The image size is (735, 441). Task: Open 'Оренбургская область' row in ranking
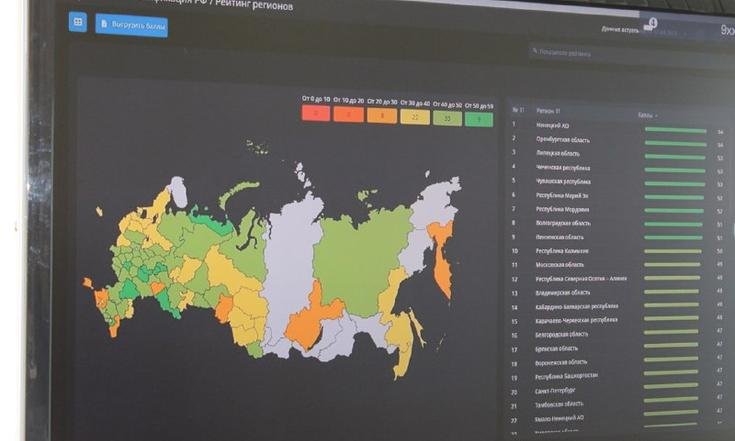[565, 139]
